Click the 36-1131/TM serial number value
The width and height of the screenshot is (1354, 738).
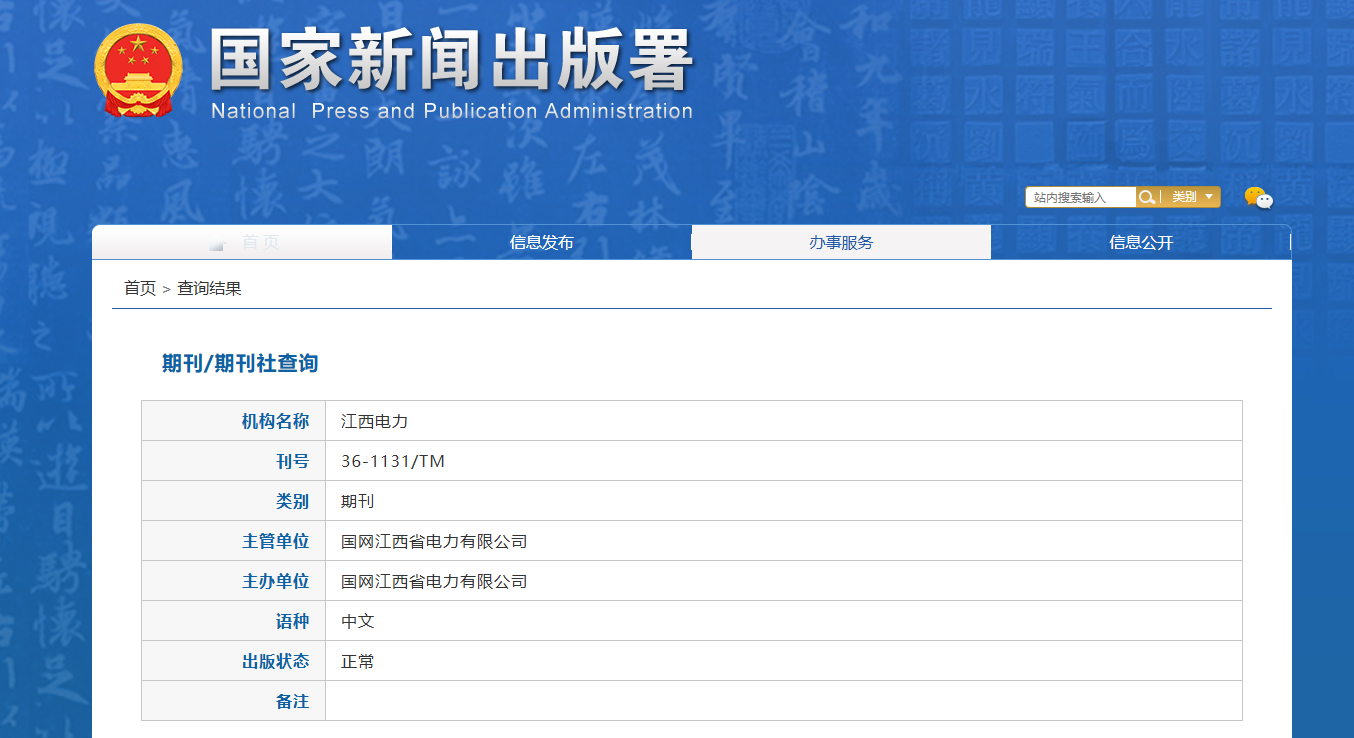(x=393, y=461)
